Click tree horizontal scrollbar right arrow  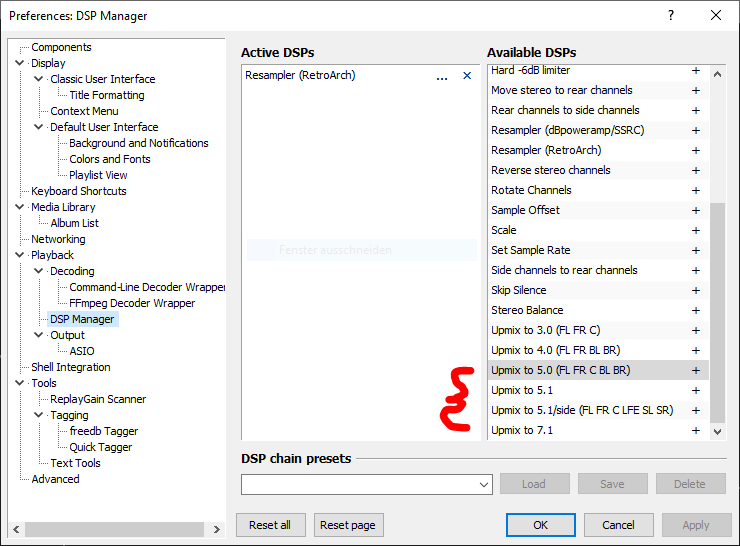(217, 529)
